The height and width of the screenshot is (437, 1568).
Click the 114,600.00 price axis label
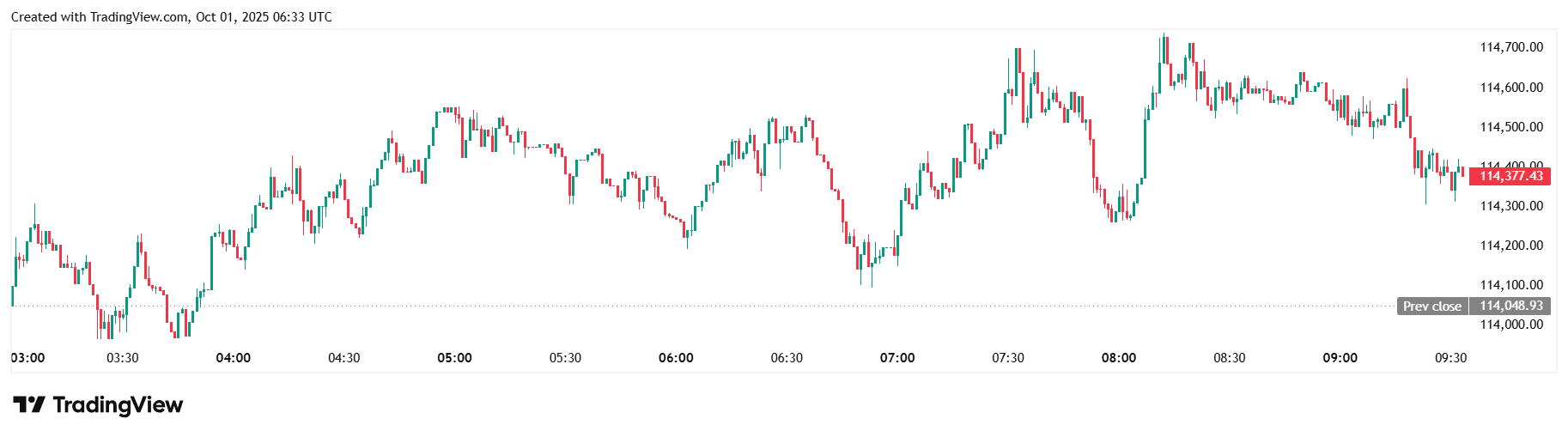coord(1511,88)
